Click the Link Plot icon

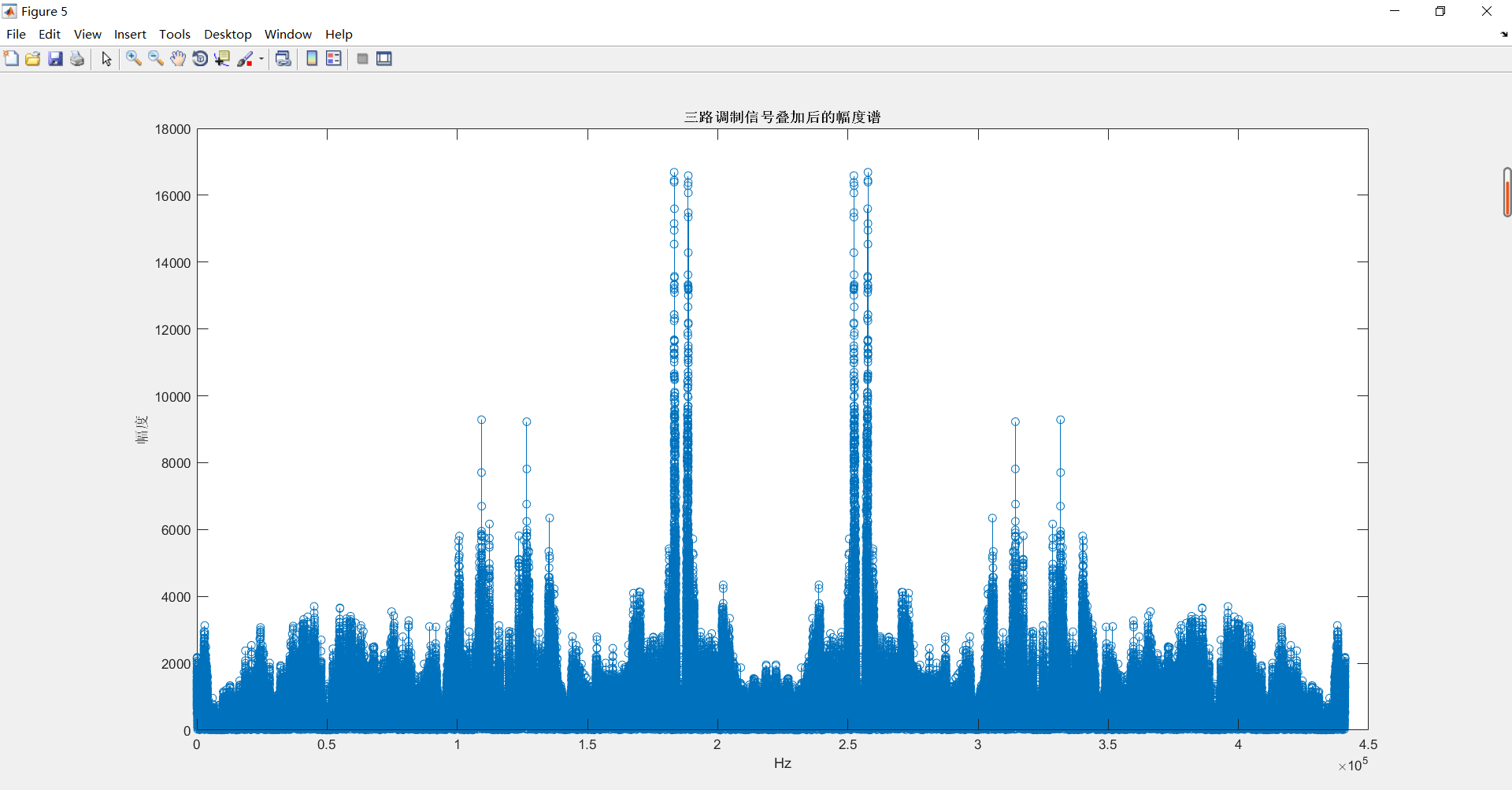pyautogui.click(x=283, y=59)
